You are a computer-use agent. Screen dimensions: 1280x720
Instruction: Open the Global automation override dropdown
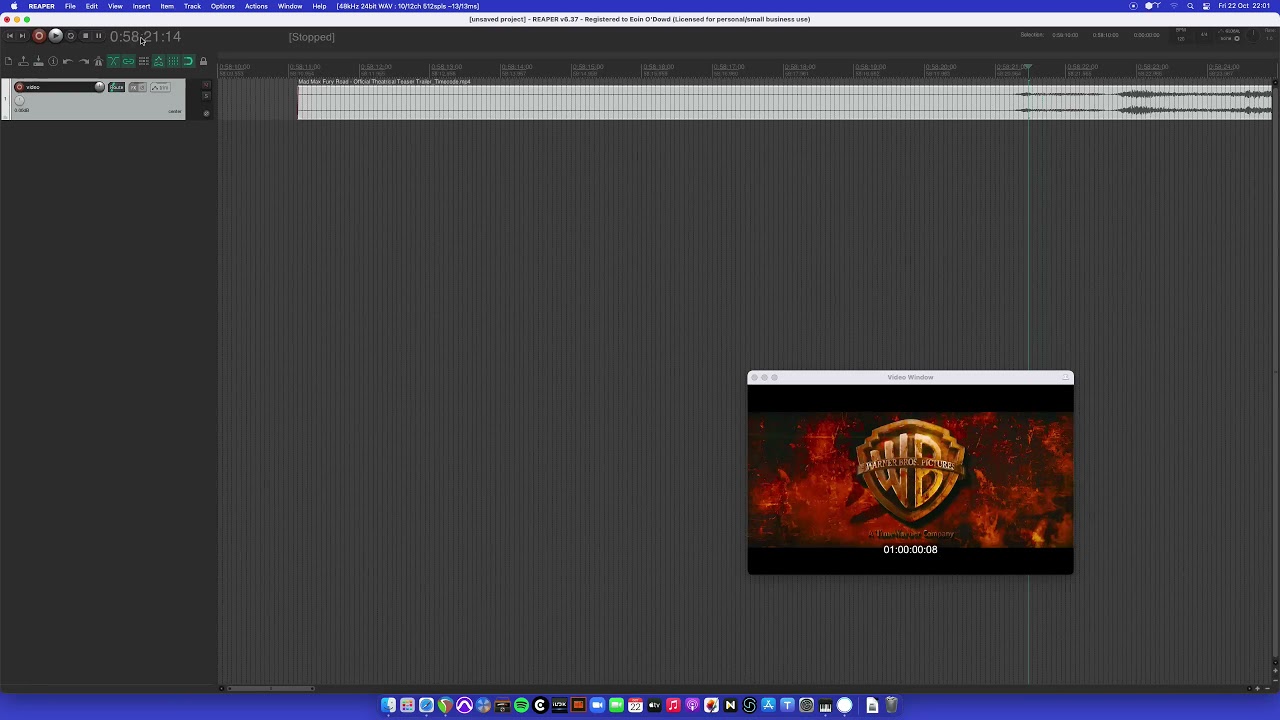click(1229, 35)
